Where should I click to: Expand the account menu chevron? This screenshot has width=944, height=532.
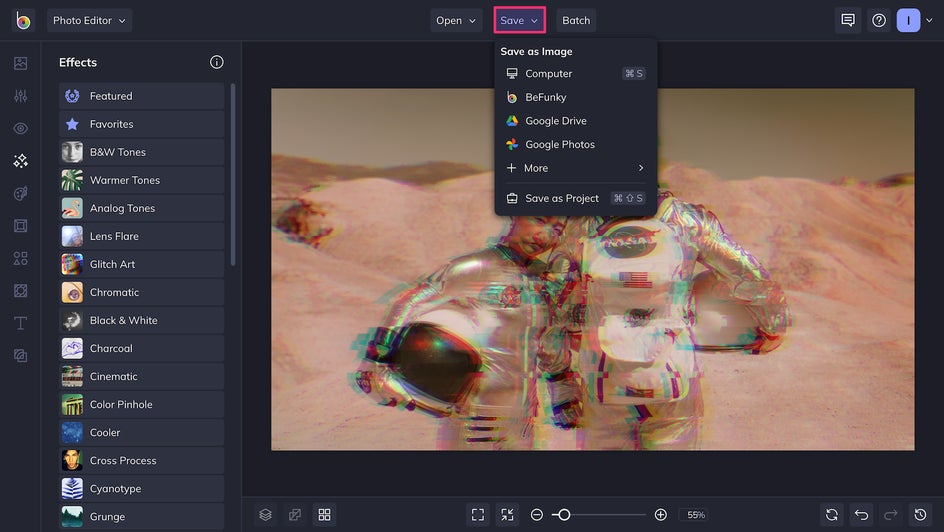click(930, 20)
